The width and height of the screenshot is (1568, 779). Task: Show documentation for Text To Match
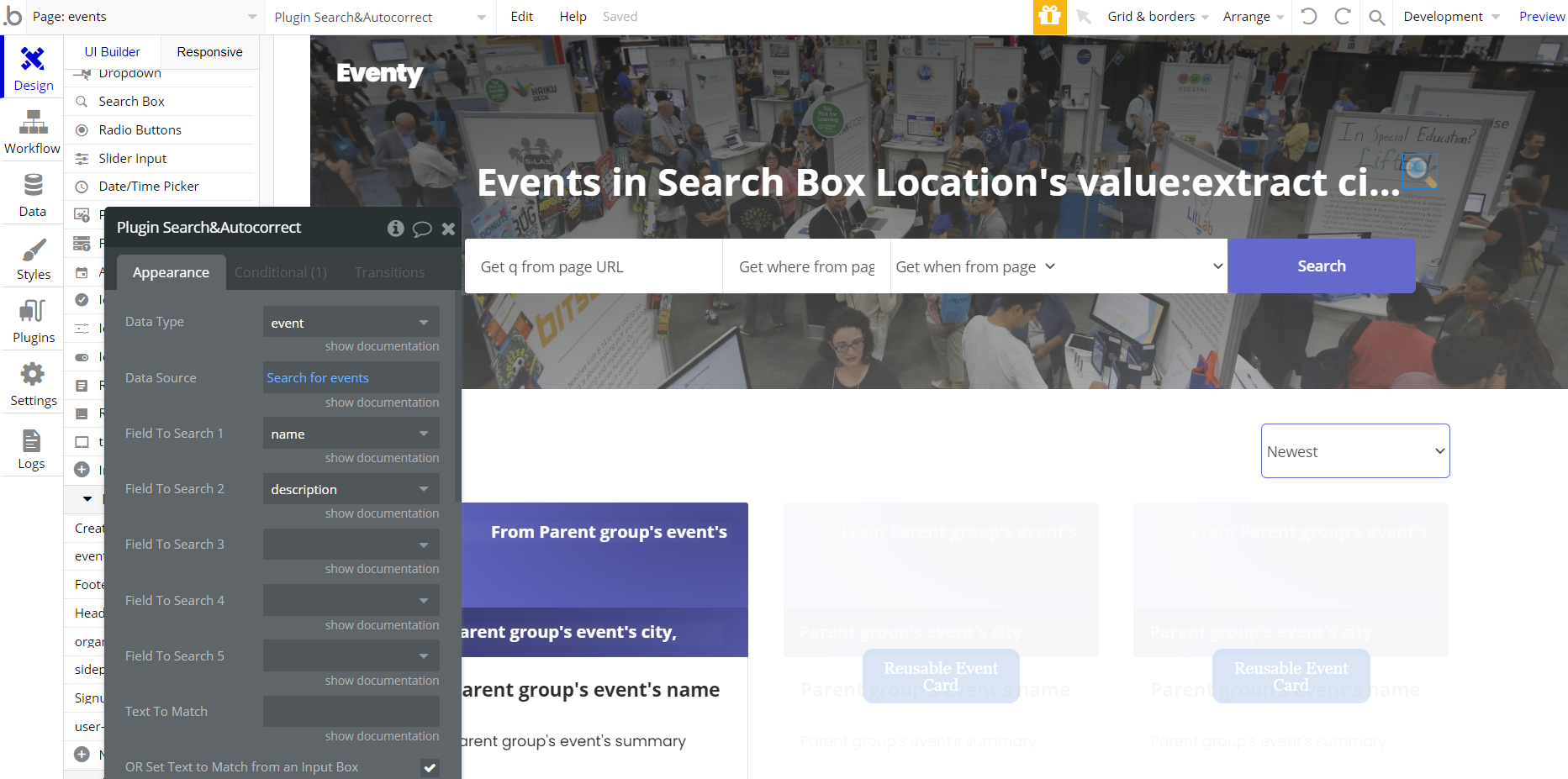tap(382, 736)
